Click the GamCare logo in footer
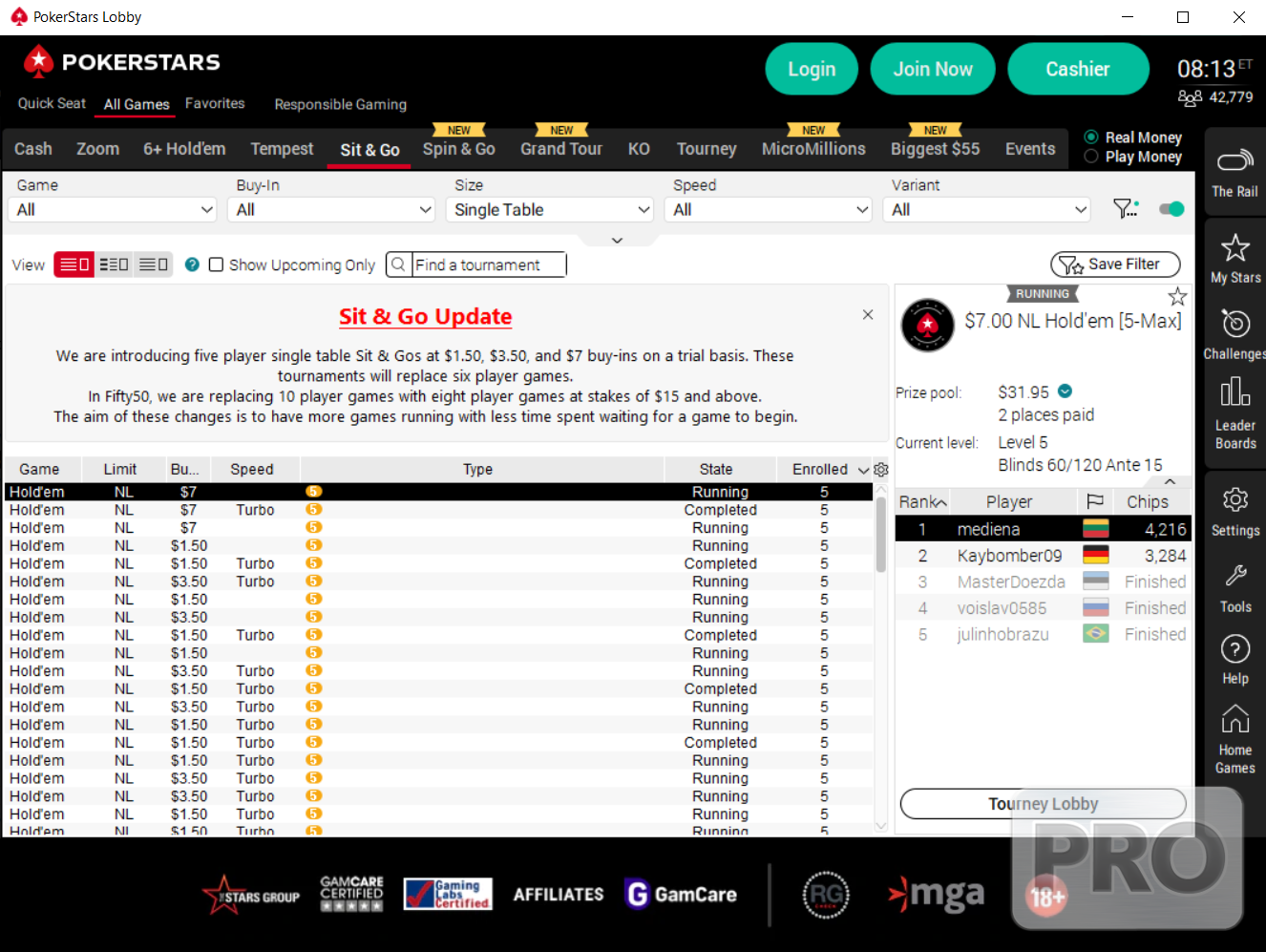Image resolution: width=1266 pixels, height=952 pixels. (x=681, y=894)
